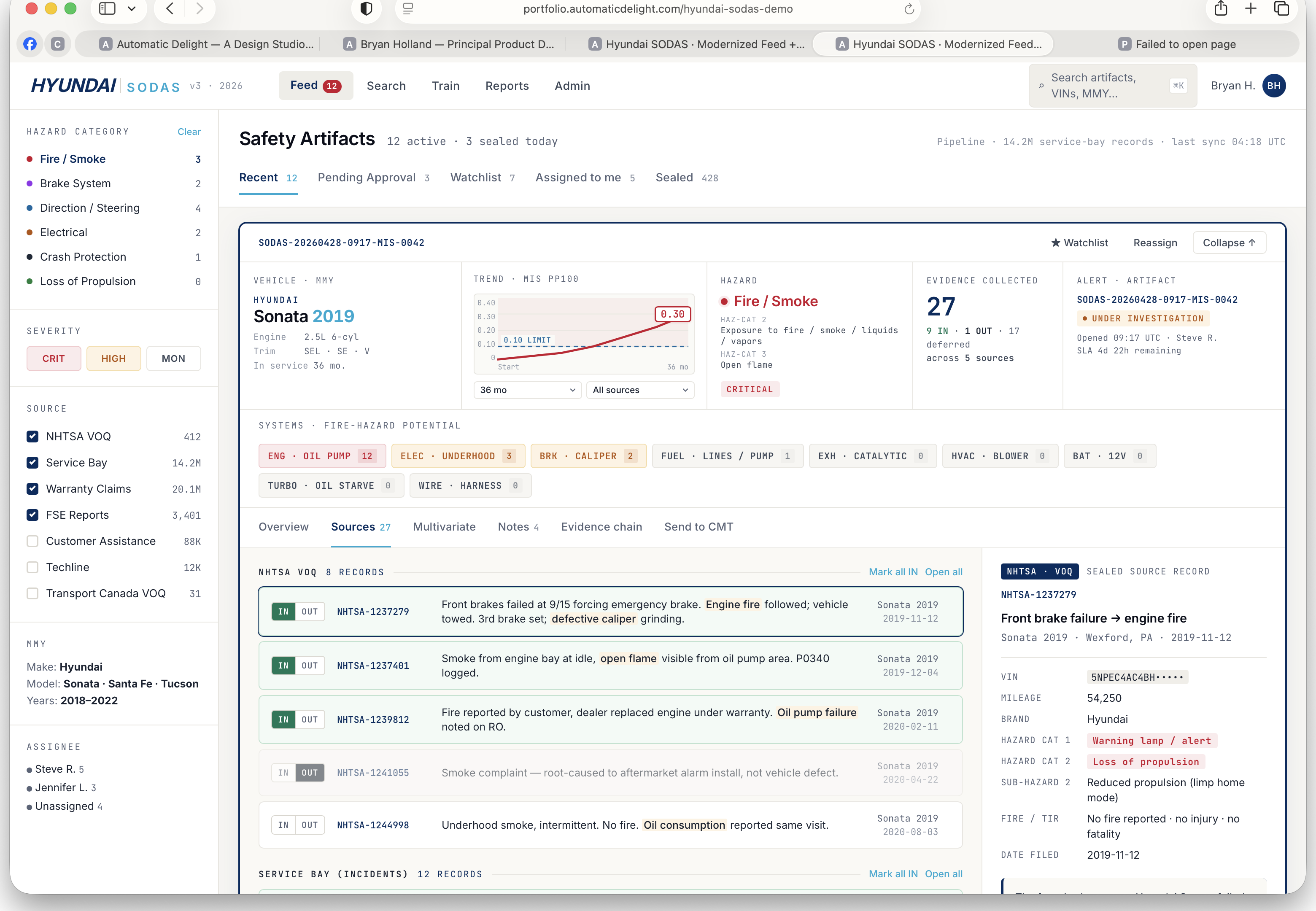
Task: Enable the Transport Canada VOQ source
Action: 32,594
